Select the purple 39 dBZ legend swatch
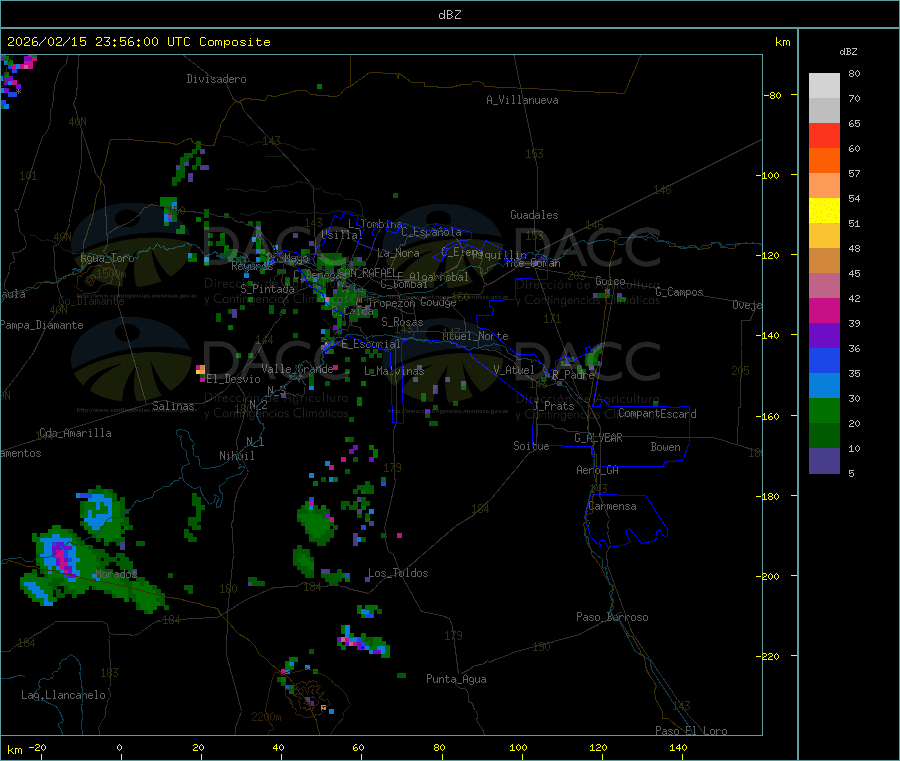Screen dimensions: 900x761 pos(824,336)
